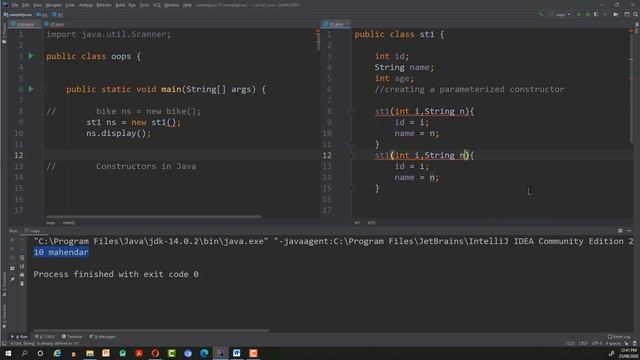
Task: Open Opera browser from the taskbar
Action: (x=155, y=353)
